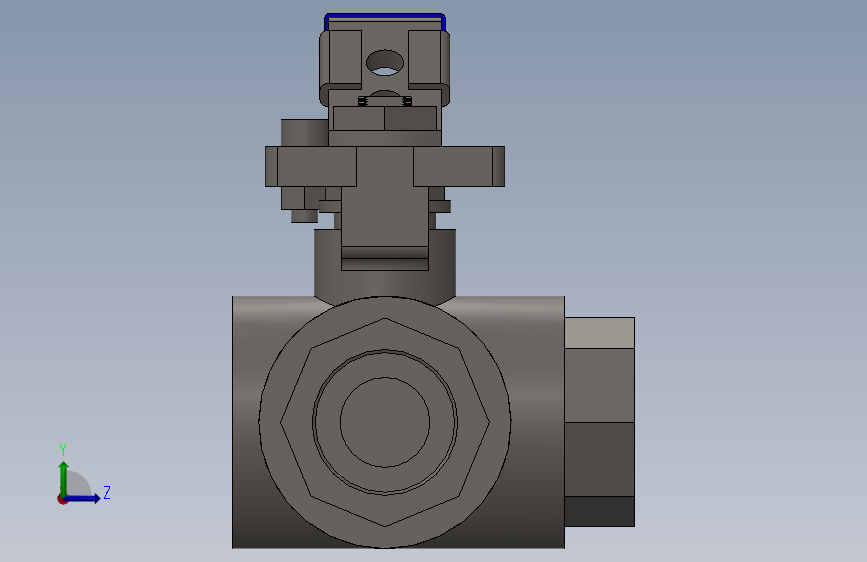Image resolution: width=867 pixels, height=562 pixels.
Task: Select the right wing of the handle plate
Action: (459, 166)
